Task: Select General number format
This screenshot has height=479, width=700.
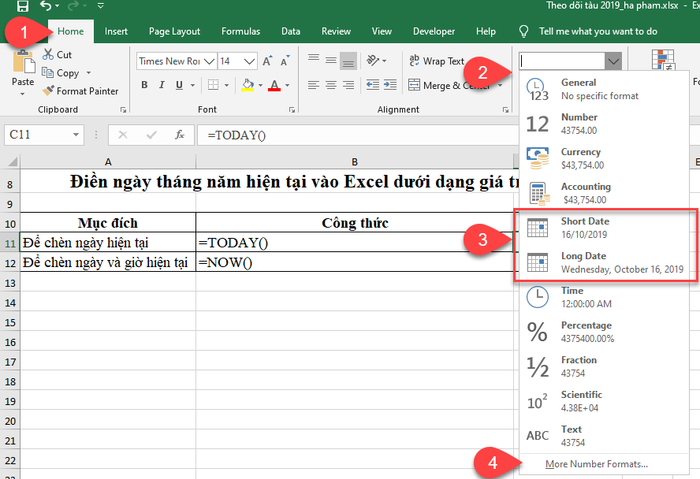Action: [603, 89]
